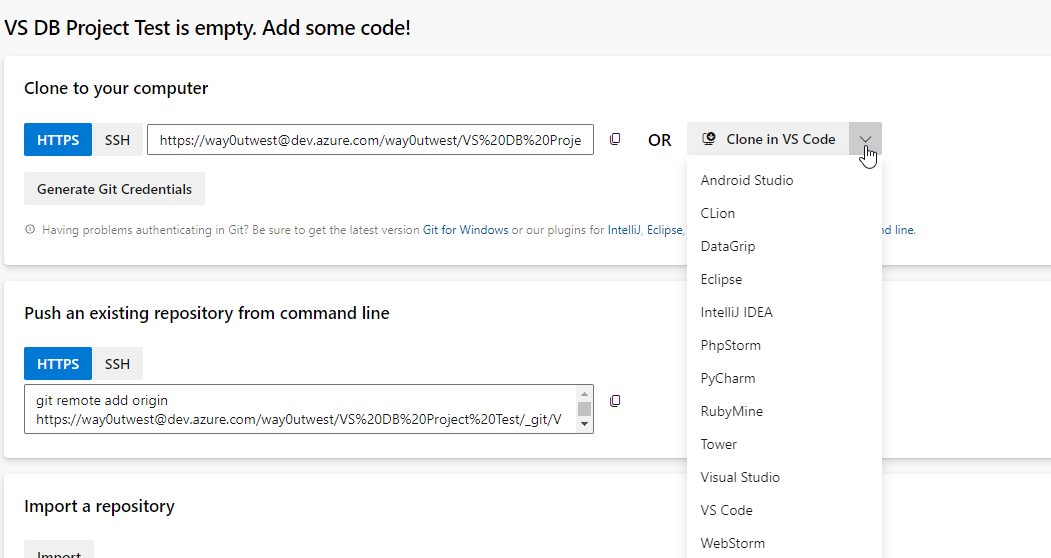
Task: Open the Eclipse plugin link
Action: [x=664, y=229]
